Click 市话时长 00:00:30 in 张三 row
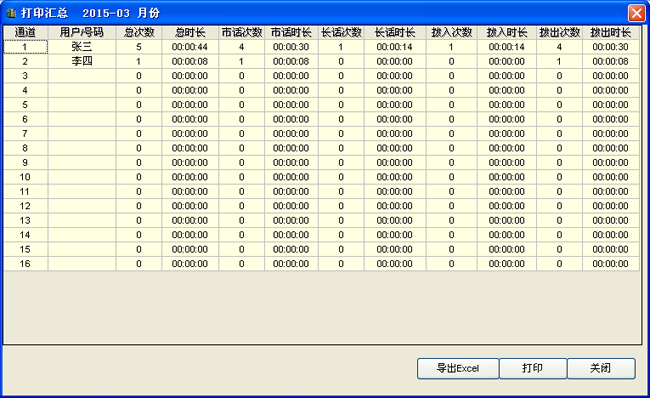Viewport: 650px width, 398px height. pyautogui.click(x=291, y=47)
